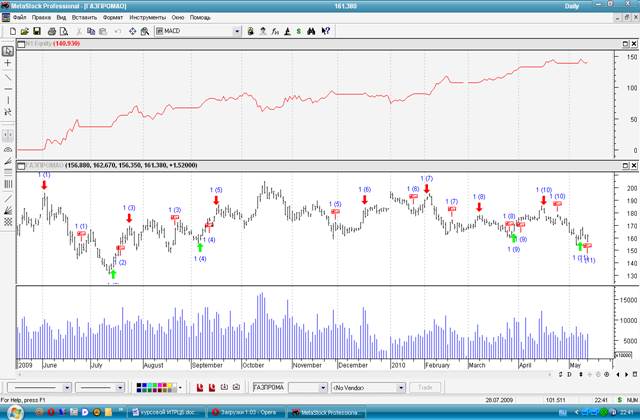Pick the yellow color swatch
This screenshot has height=420, width=640.
point(168,385)
